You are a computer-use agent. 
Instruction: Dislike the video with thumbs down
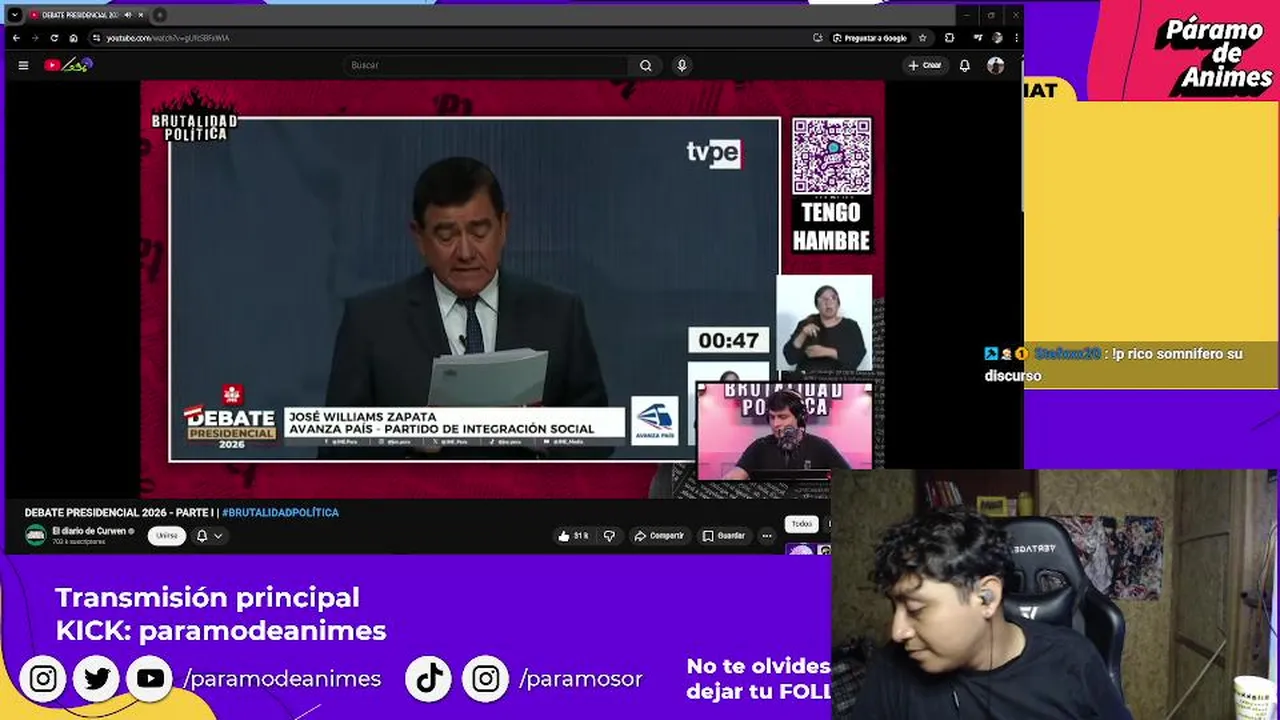tap(609, 536)
